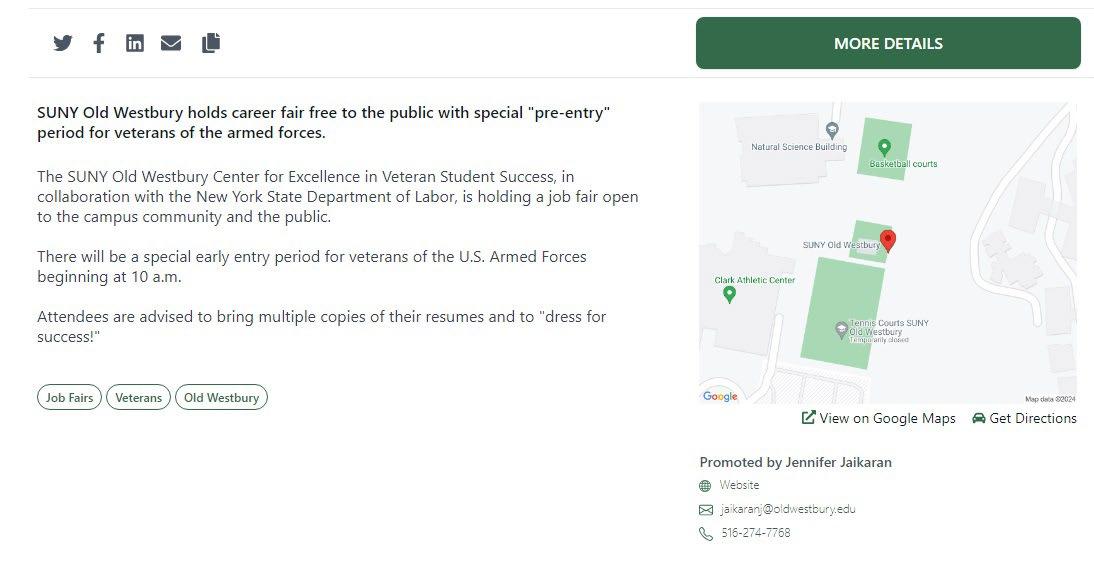Select the Job Fairs tag
1094x564 pixels.
[69, 397]
